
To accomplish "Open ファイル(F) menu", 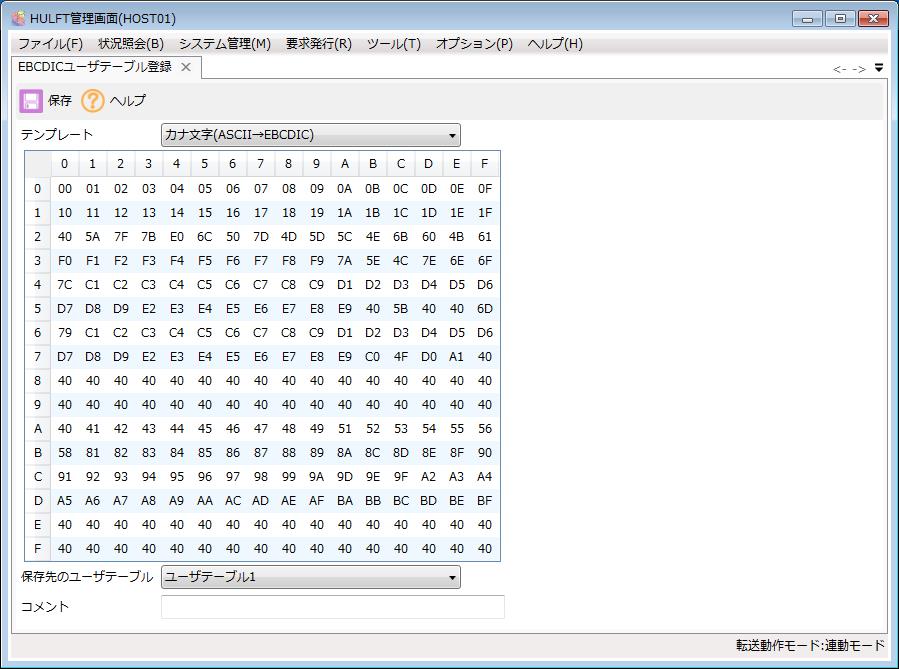I will [50, 44].
